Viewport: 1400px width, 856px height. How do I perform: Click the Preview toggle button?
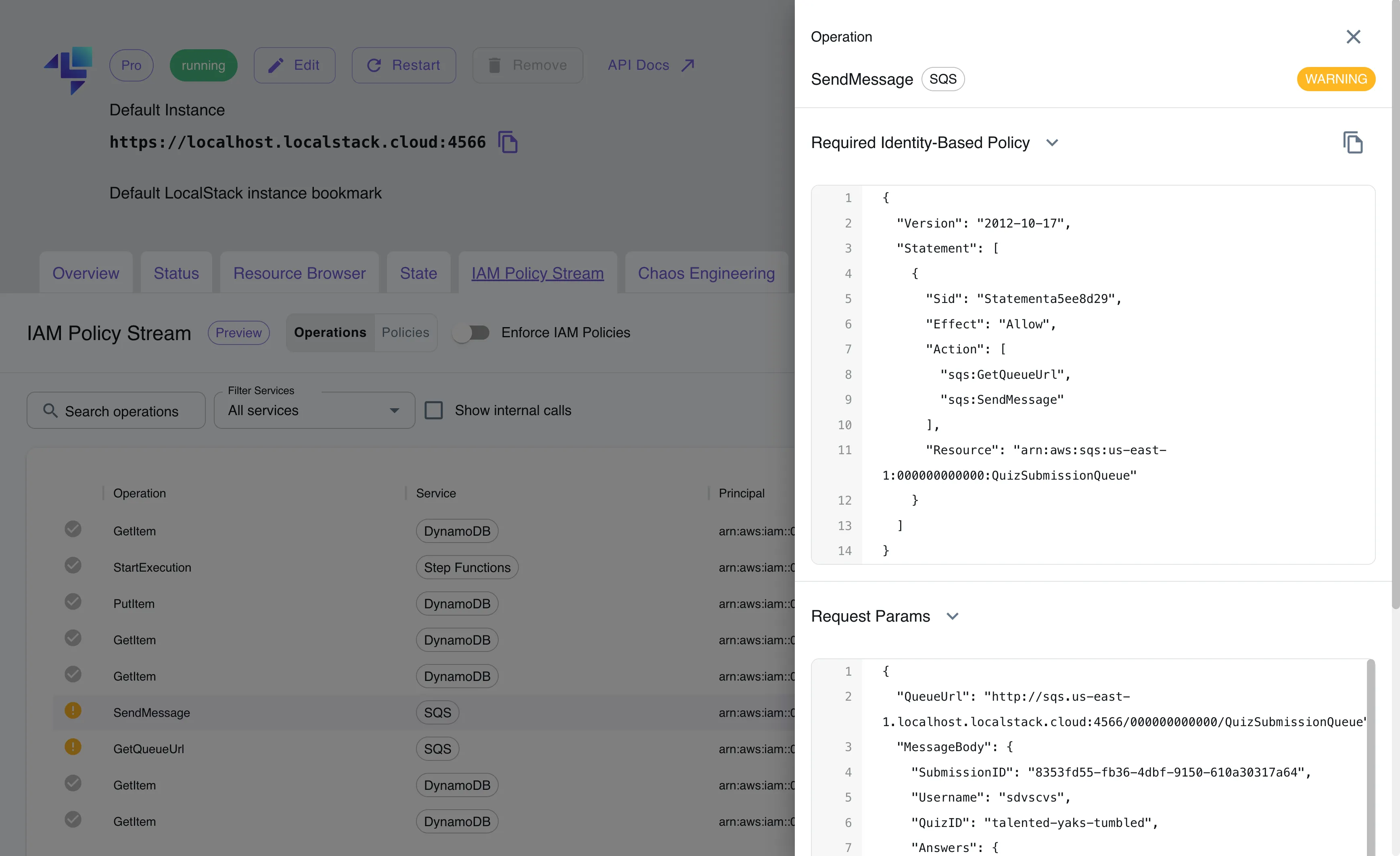tap(239, 332)
